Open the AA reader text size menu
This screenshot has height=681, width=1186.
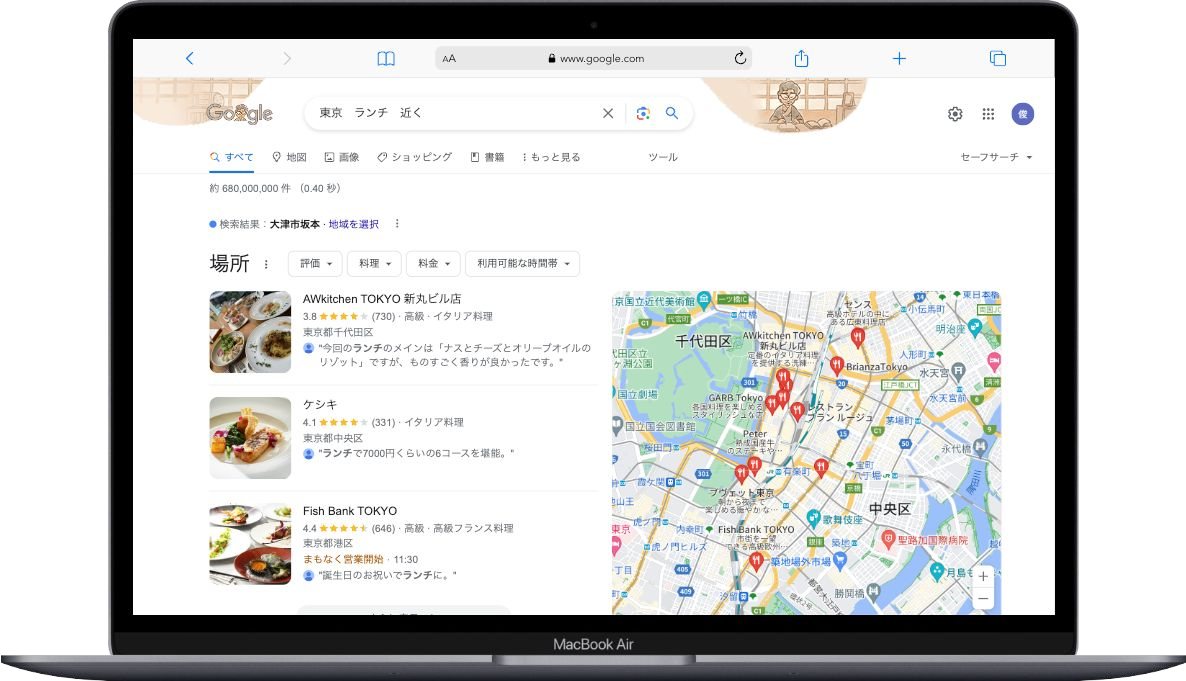pos(449,58)
